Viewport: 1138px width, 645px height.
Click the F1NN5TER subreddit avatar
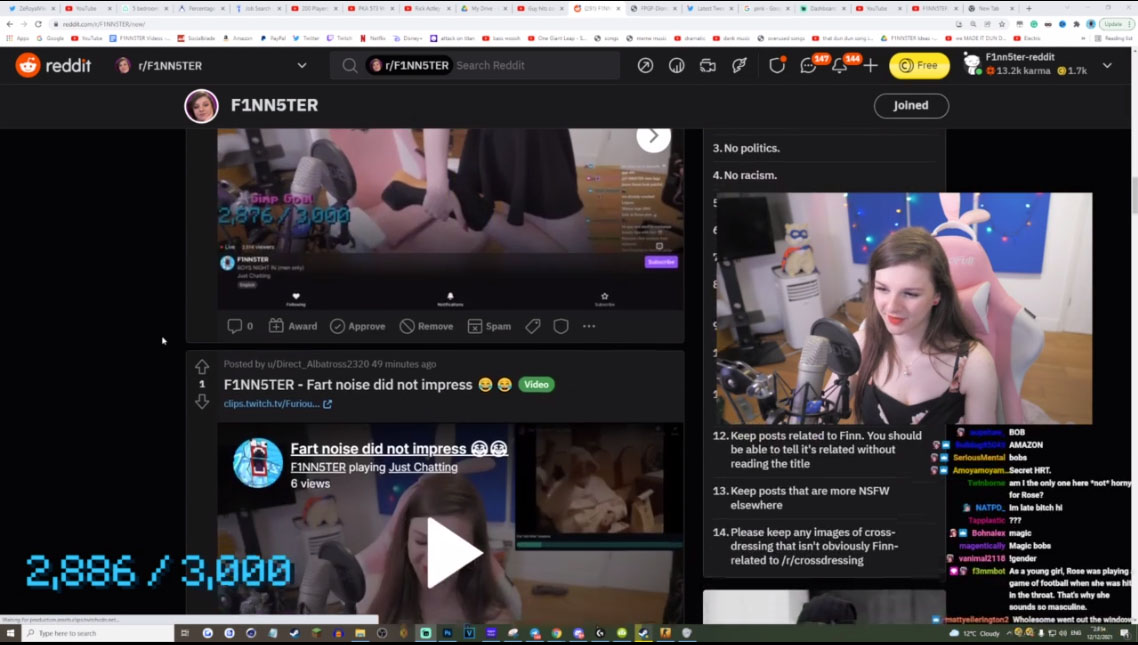[x=201, y=106]
